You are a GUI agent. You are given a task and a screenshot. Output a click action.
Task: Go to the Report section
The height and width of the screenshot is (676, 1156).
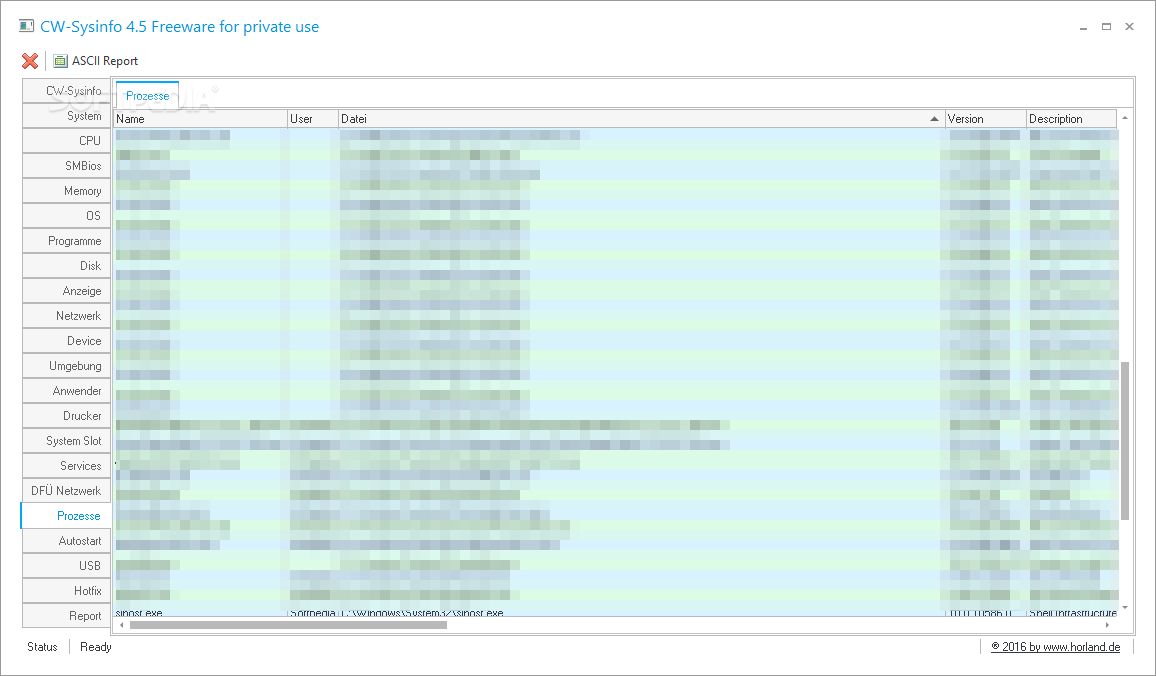[x=66, y=616]
